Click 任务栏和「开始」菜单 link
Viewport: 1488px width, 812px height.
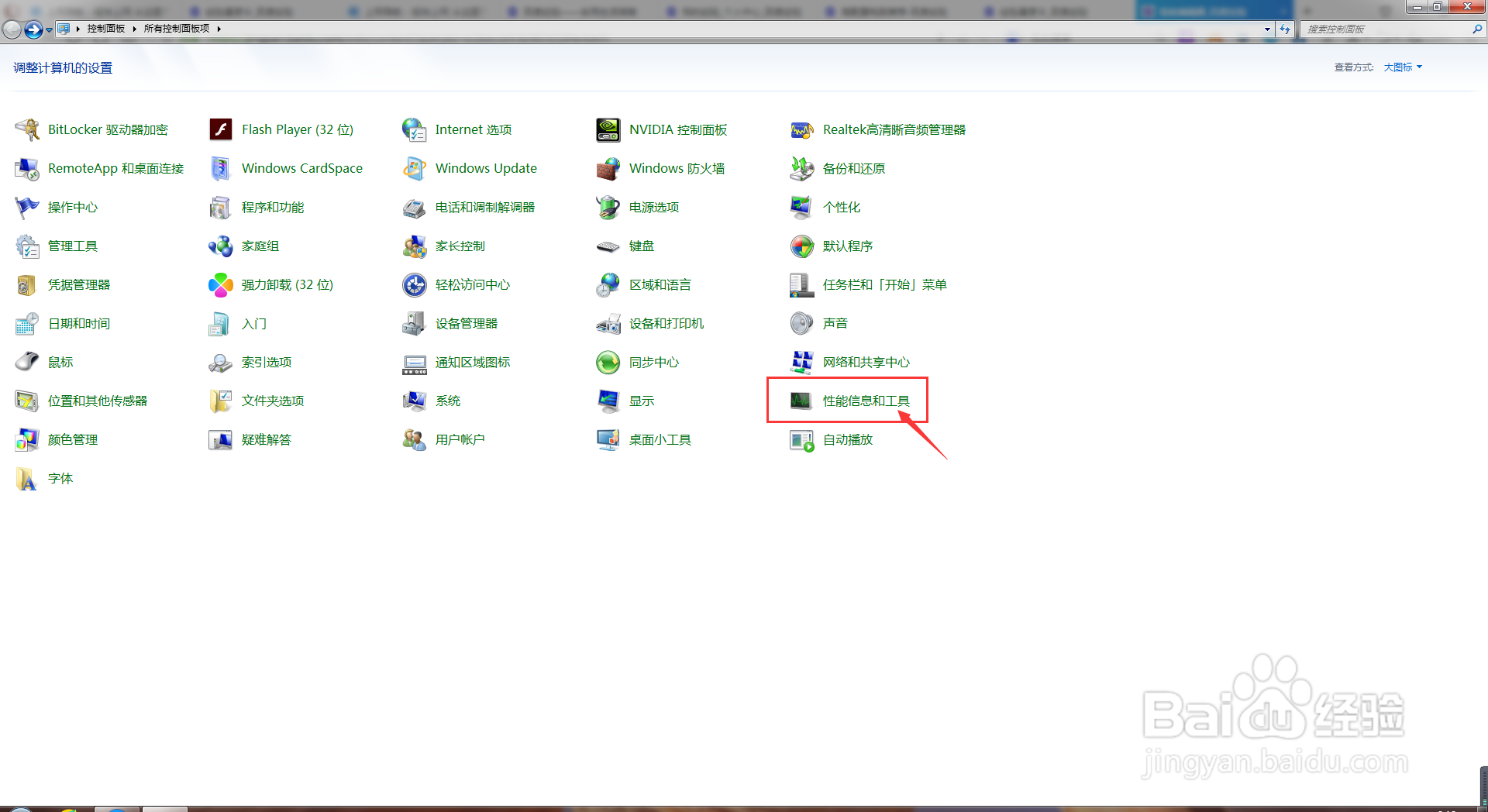884,284
